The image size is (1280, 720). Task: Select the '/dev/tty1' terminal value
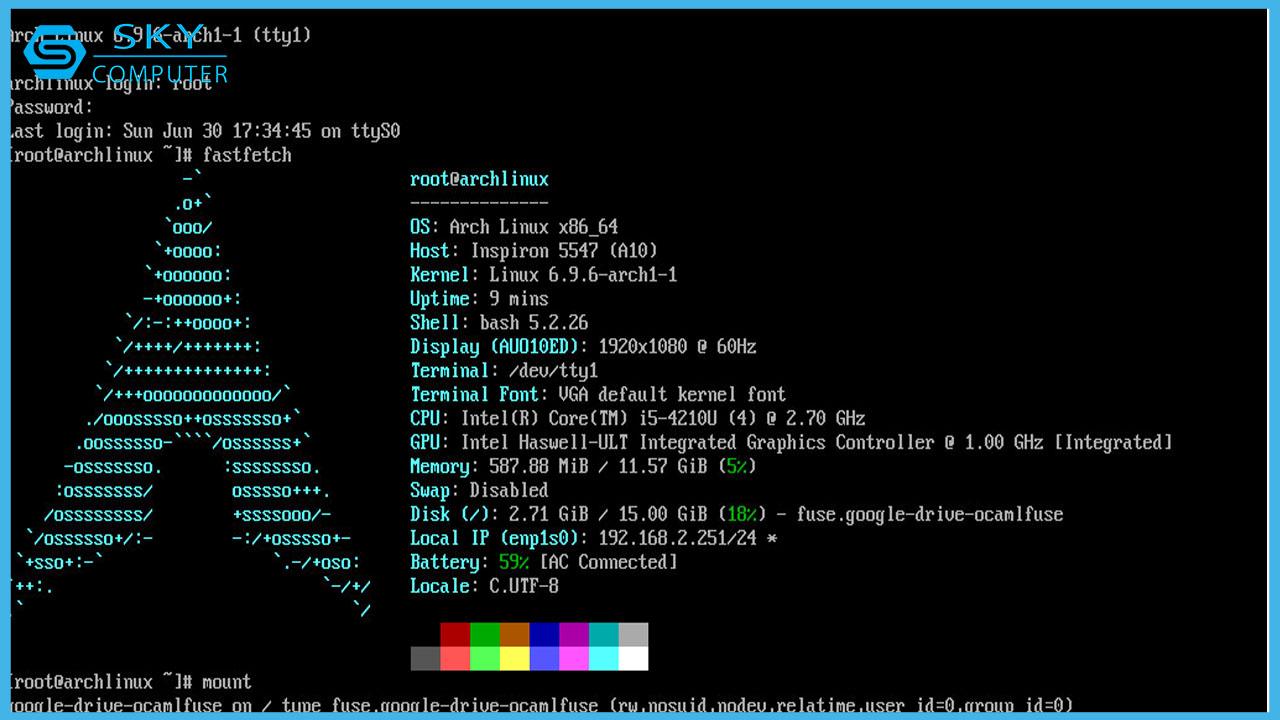[554, 371]
